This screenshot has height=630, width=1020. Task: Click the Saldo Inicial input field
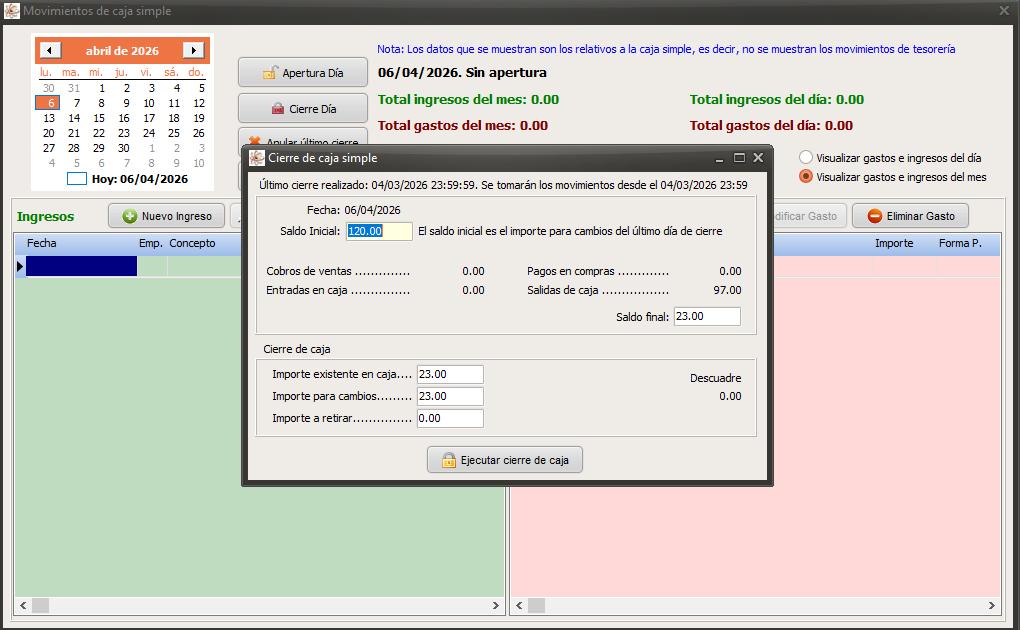379,231
